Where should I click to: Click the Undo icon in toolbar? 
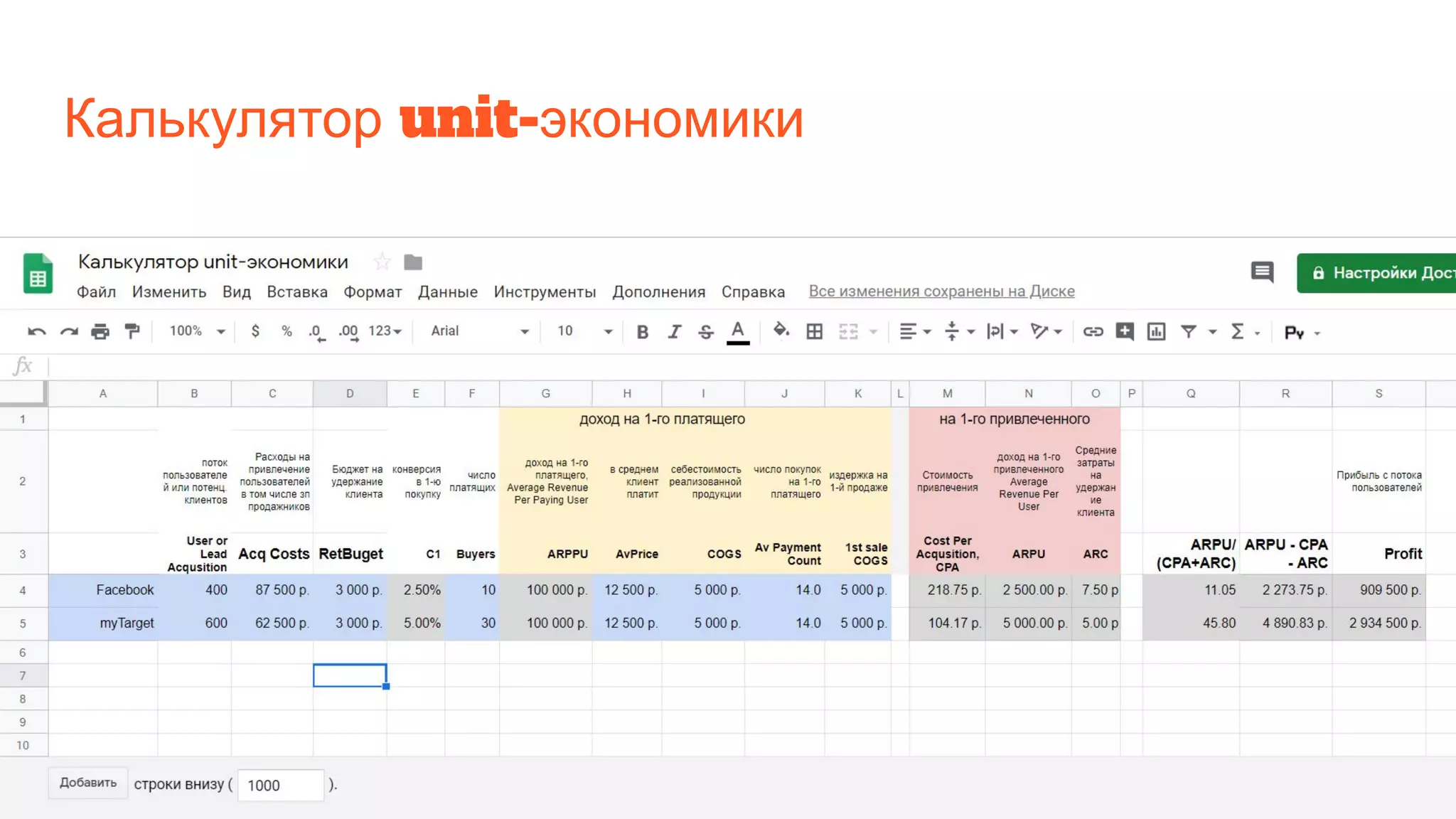tap(37, 331)
